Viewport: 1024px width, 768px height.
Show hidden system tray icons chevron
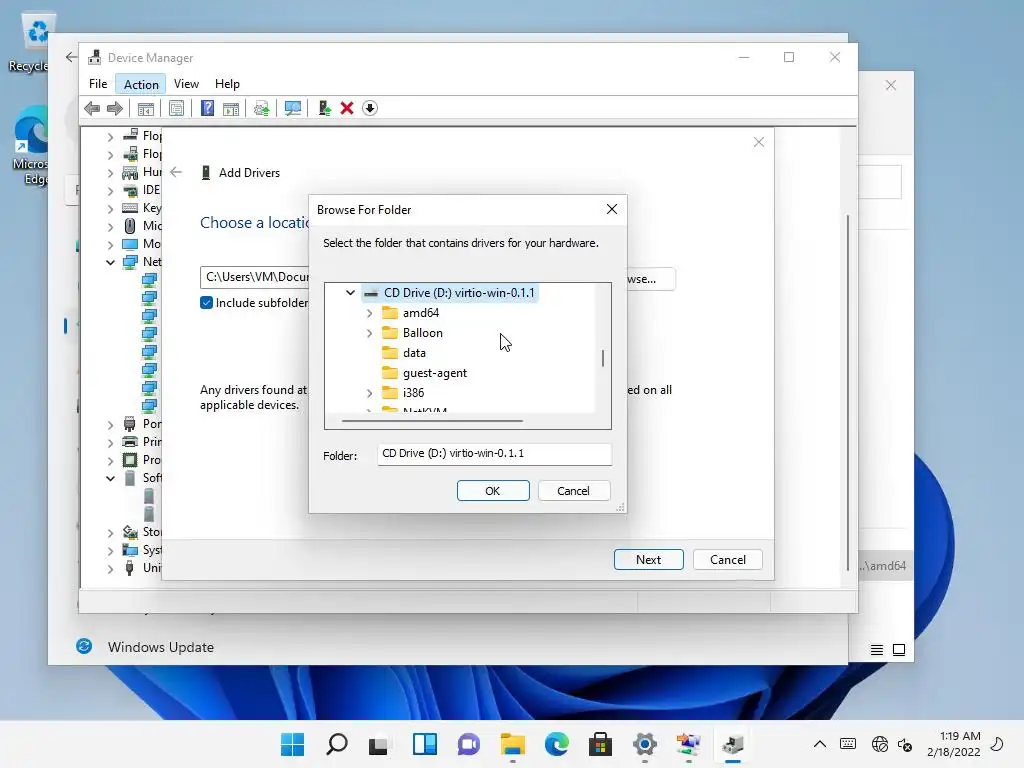pos(820,744)
